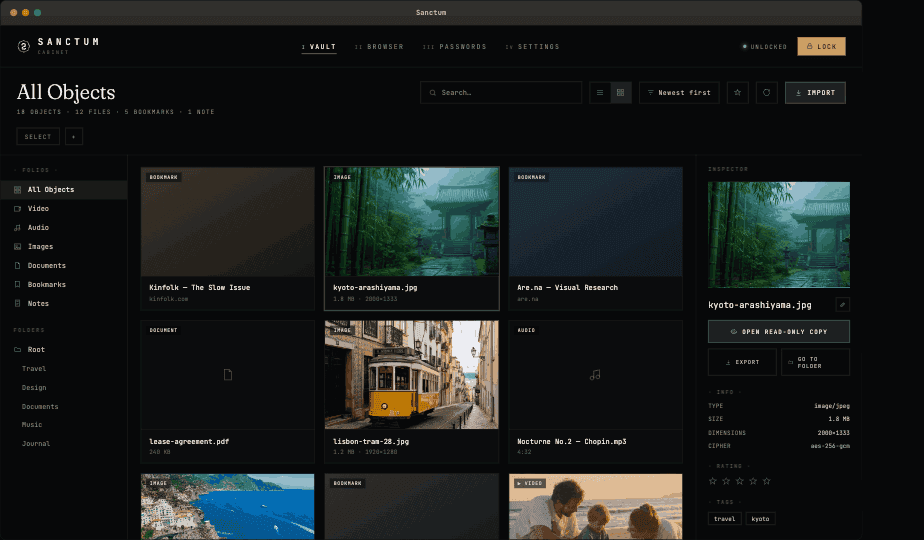Filter by Images in sidebar
Screen dimensions: 924x540
click(x=64, y=246)
